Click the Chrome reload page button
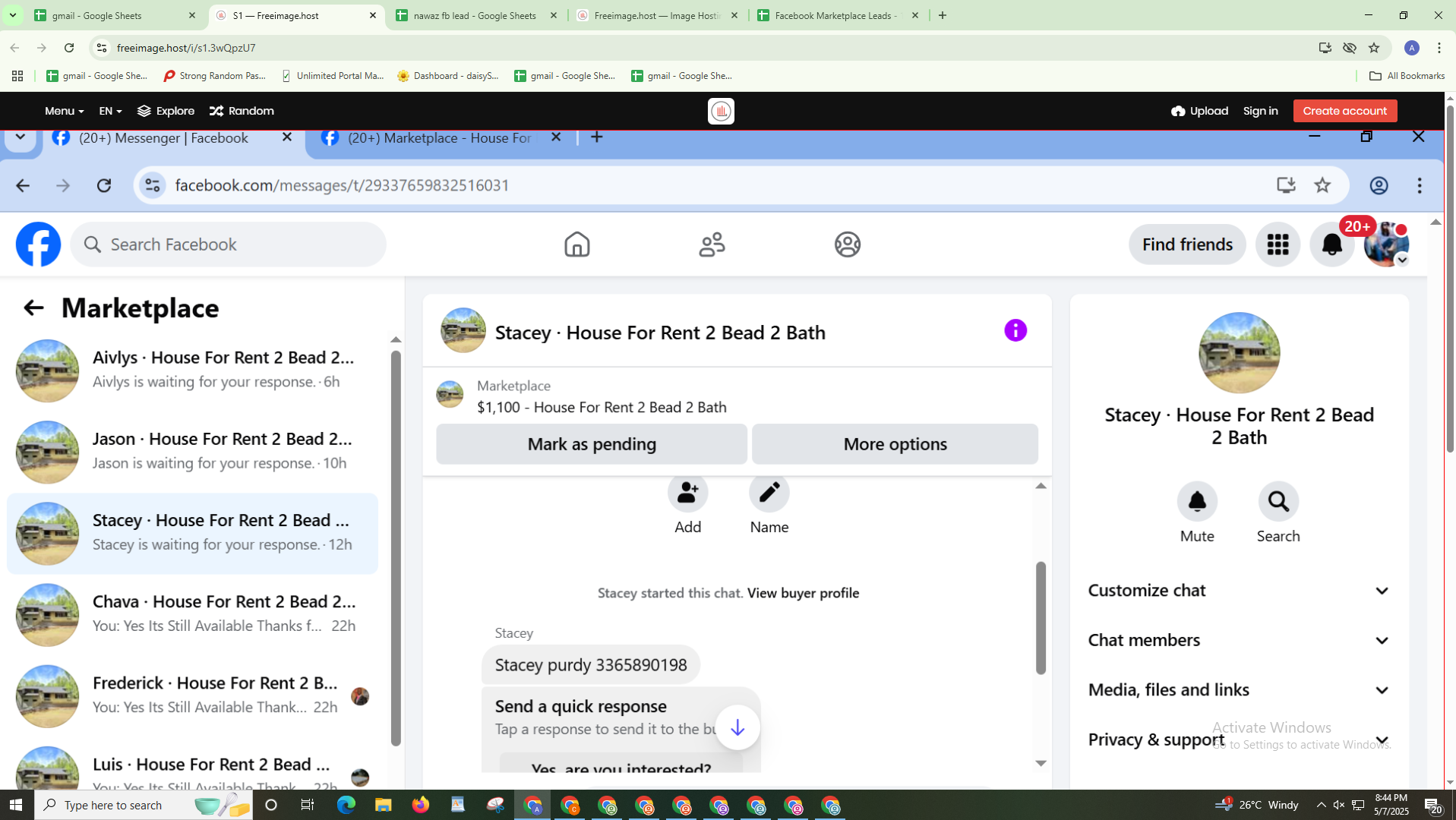 tap(69, 48)
